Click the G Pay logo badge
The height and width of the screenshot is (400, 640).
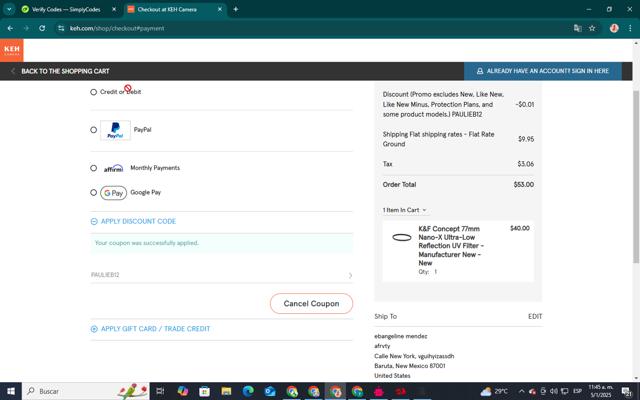tap(113, 193)
